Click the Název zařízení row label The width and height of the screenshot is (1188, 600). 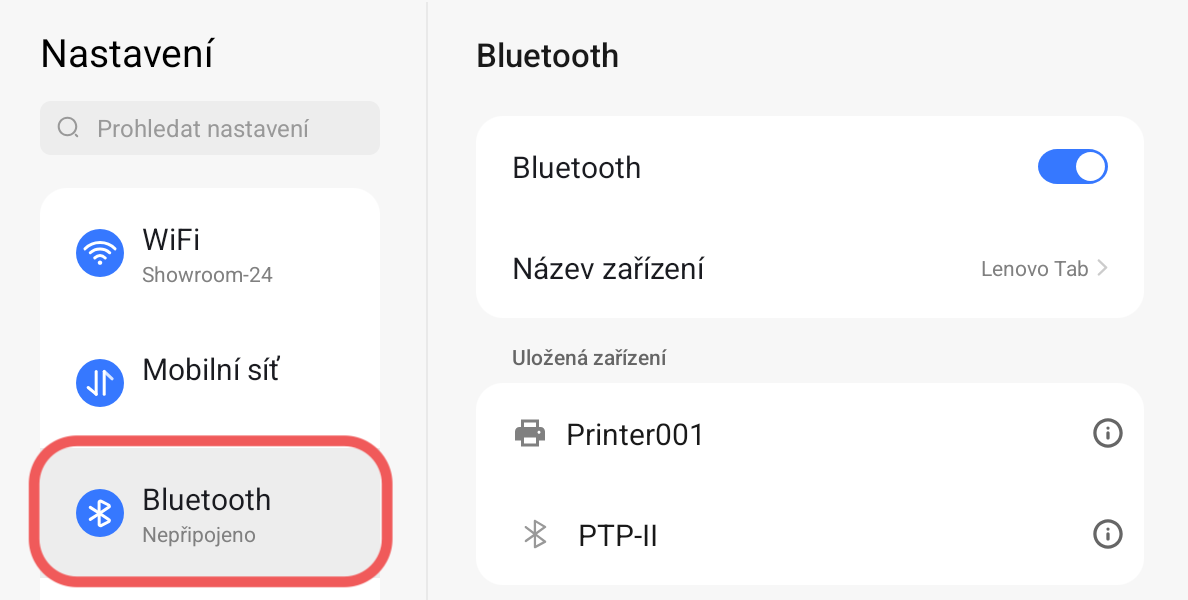coord(608,269)
